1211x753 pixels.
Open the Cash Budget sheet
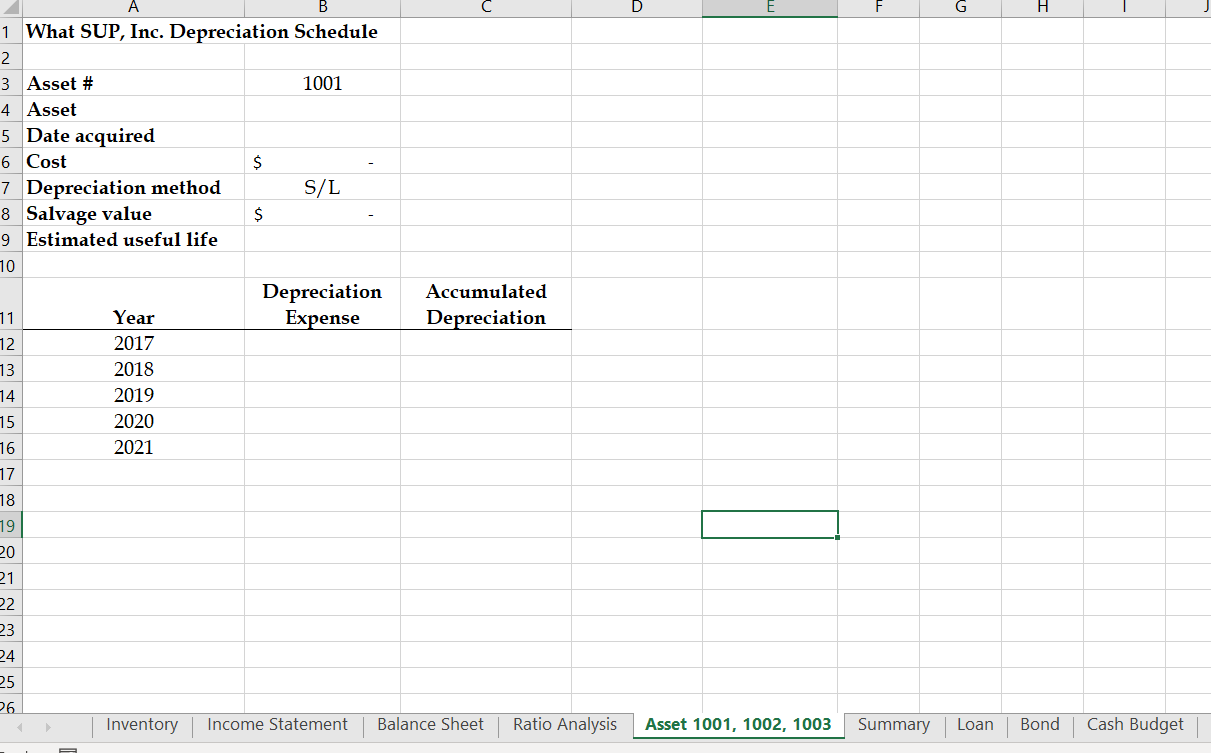coord(1135,724)
